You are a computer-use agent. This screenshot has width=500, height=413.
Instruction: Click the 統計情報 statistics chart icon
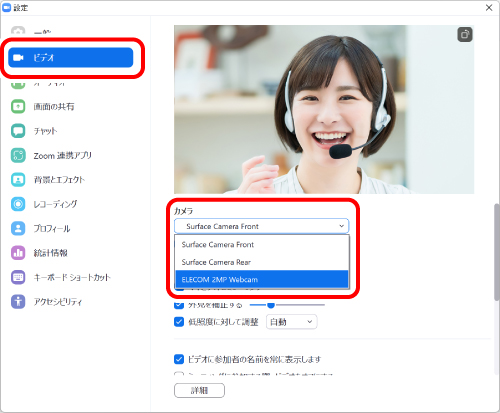point(18,253)
